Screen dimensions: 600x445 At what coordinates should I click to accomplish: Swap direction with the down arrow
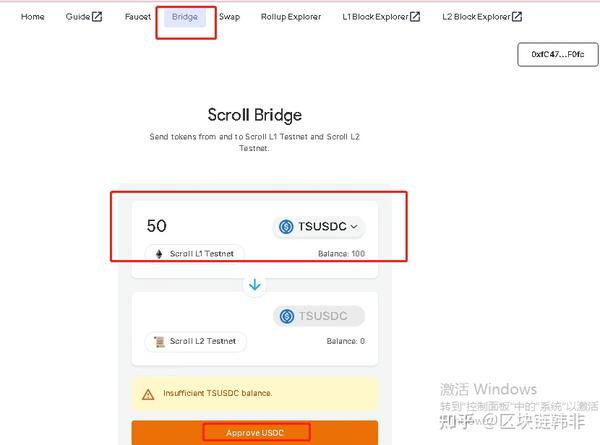click(255, 285)
